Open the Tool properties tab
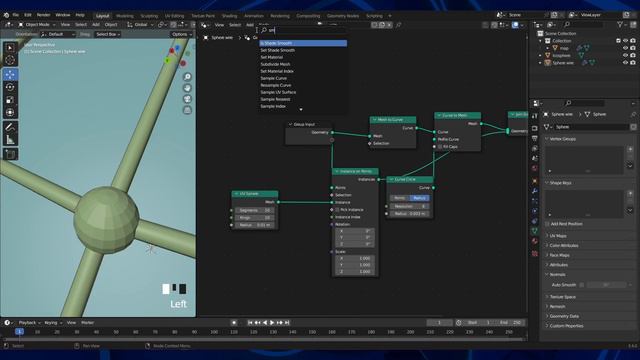 [x=535, y=116]
